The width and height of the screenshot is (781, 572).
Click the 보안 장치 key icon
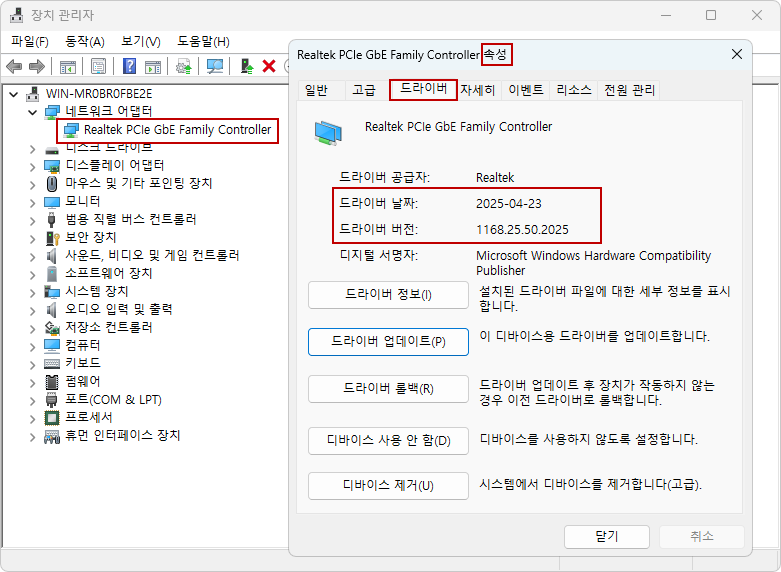(x=52, y=238)
